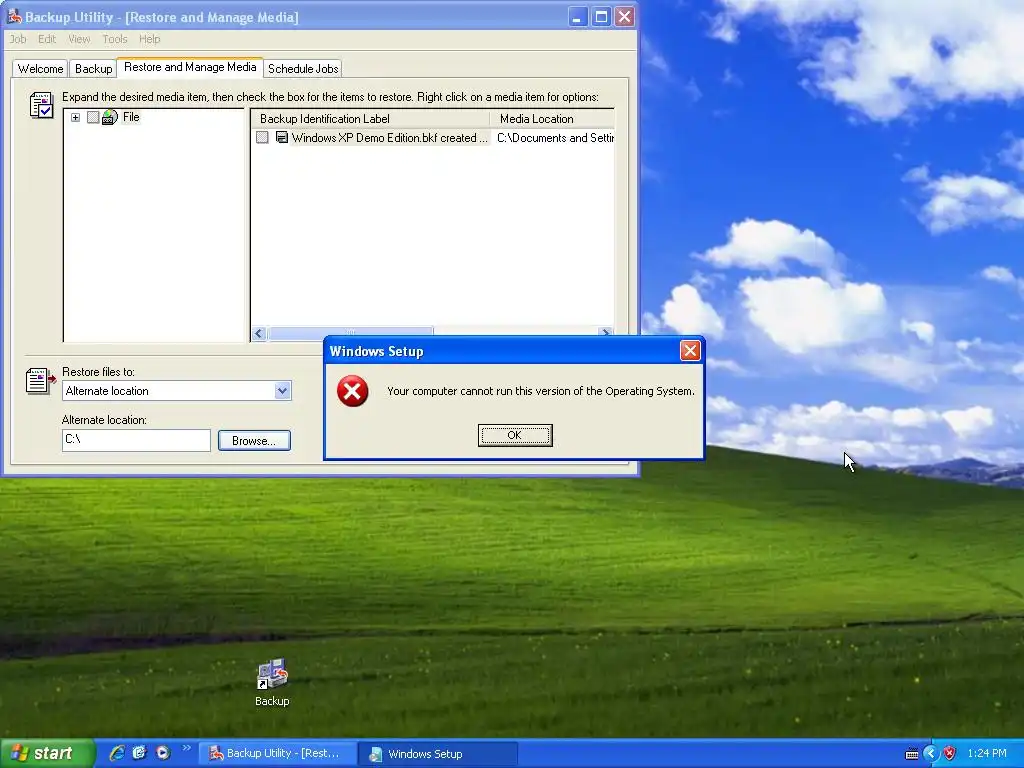Launch Internet Explorer from Quick Launch
The image size is (1024, 768).
(x=118, y=753)
